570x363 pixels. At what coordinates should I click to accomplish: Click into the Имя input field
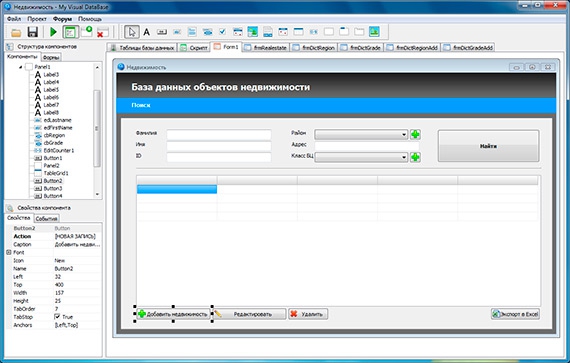tap(219, 146)
